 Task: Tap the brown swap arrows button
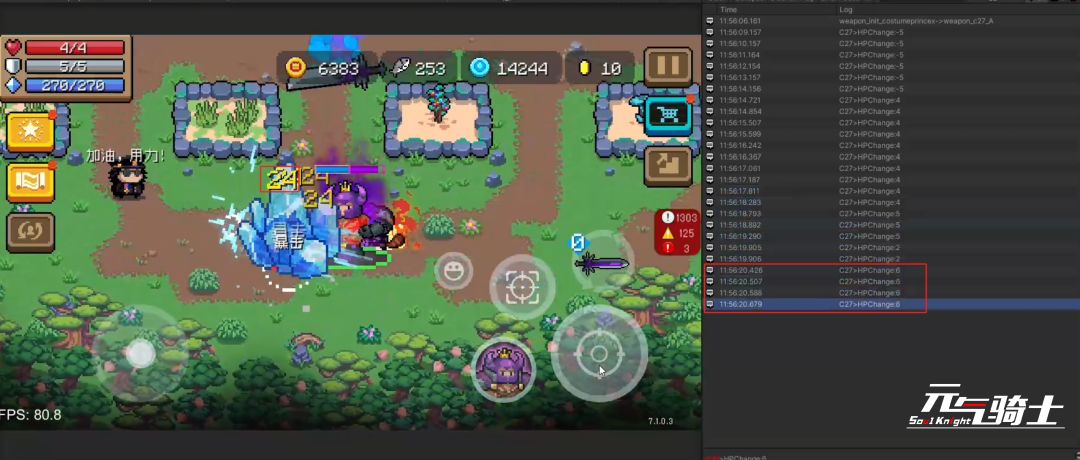(x=30, y=231)
